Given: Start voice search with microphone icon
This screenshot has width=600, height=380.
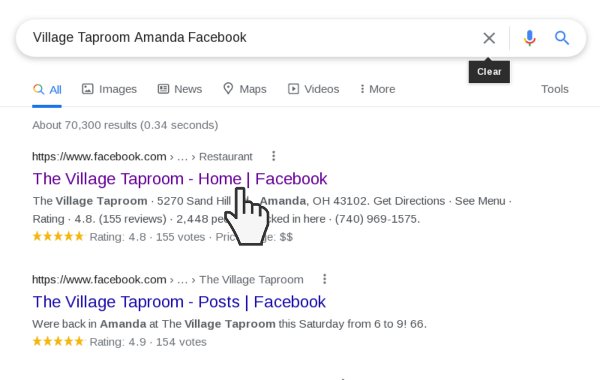Looking at the screenshot, I should point(530,38).
